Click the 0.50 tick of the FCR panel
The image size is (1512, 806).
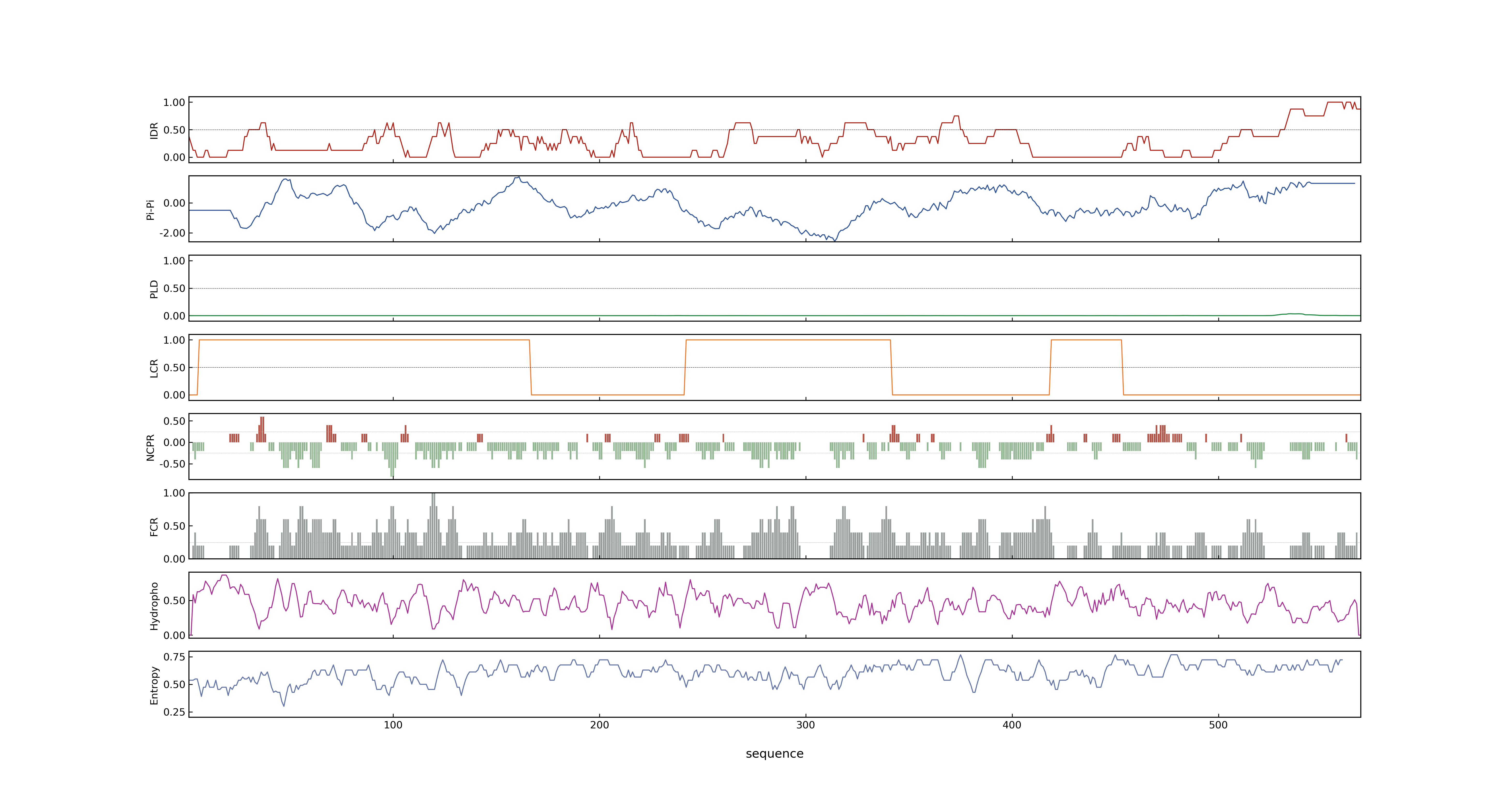[174, 526]
